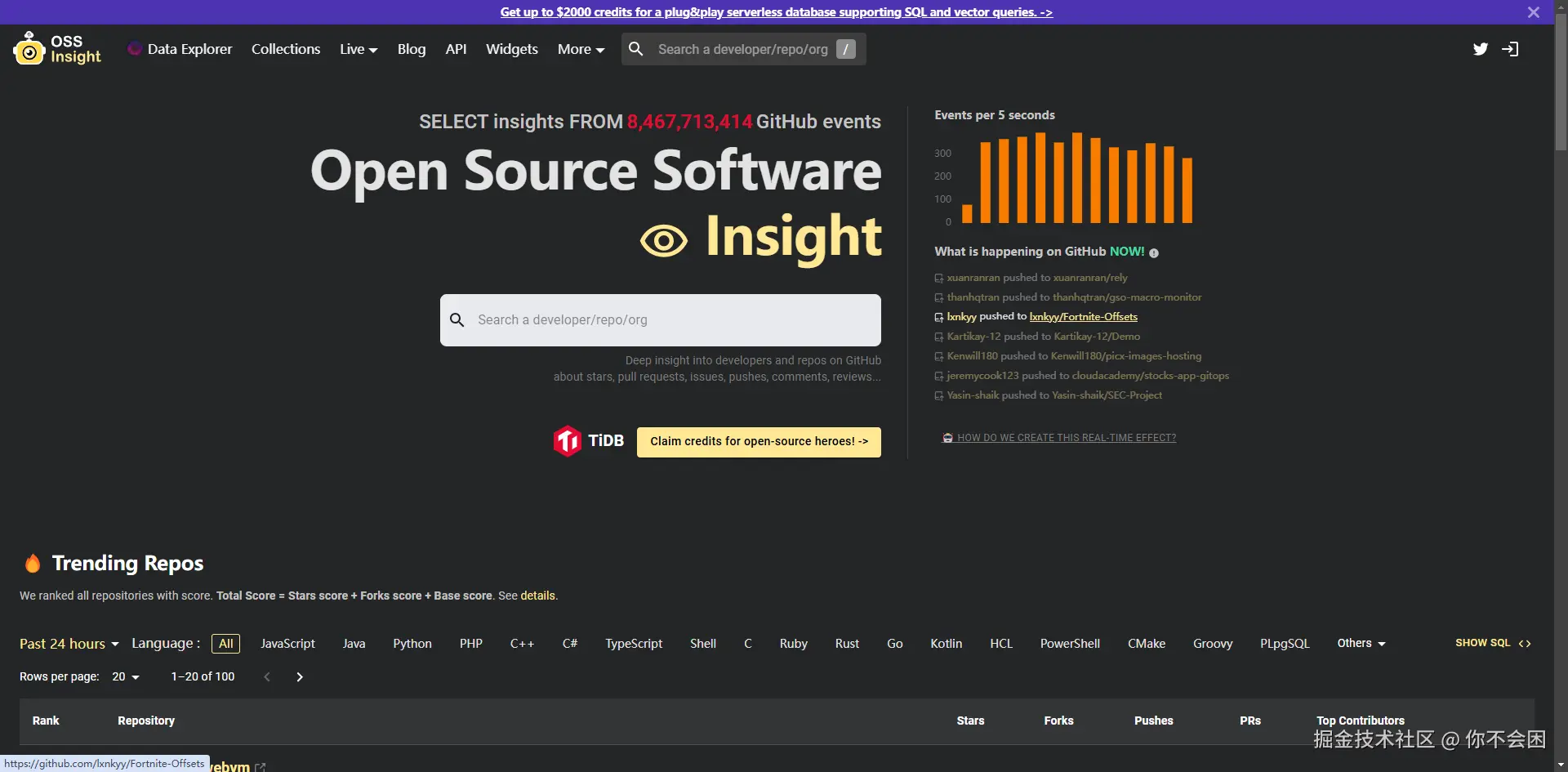The image size is (1568, 772).
Task: Select the Kotlin language filter
Action: click(947, 644)
